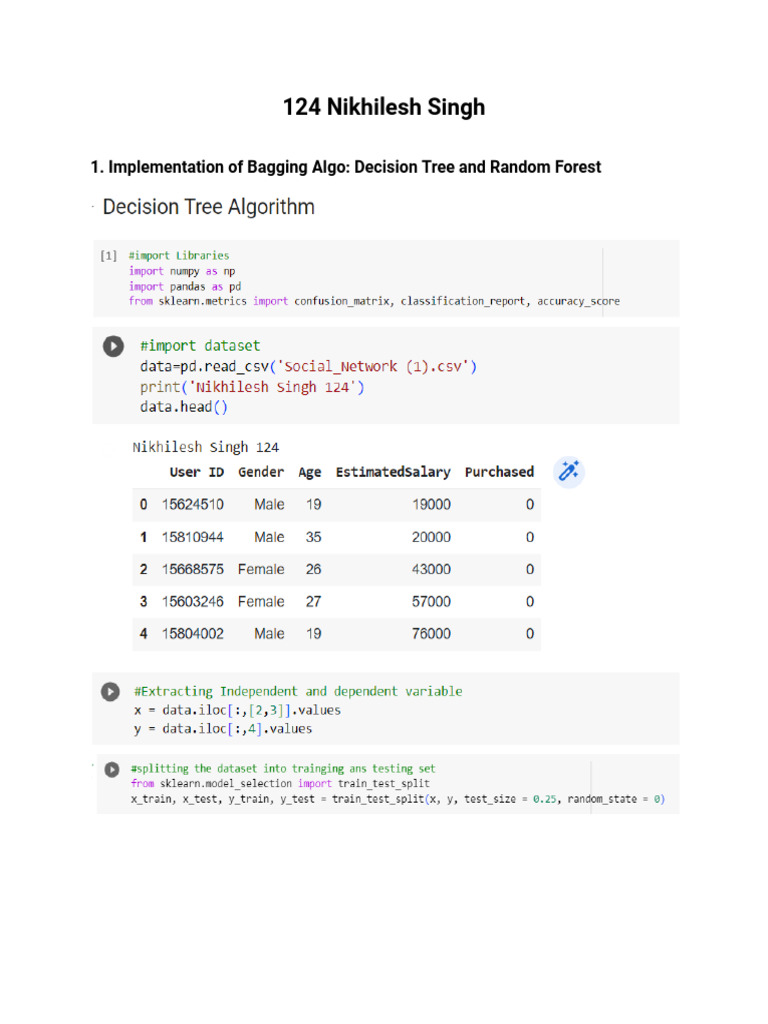
Task: Click row index 4 in the table
Action: click(x=143, y=634)
